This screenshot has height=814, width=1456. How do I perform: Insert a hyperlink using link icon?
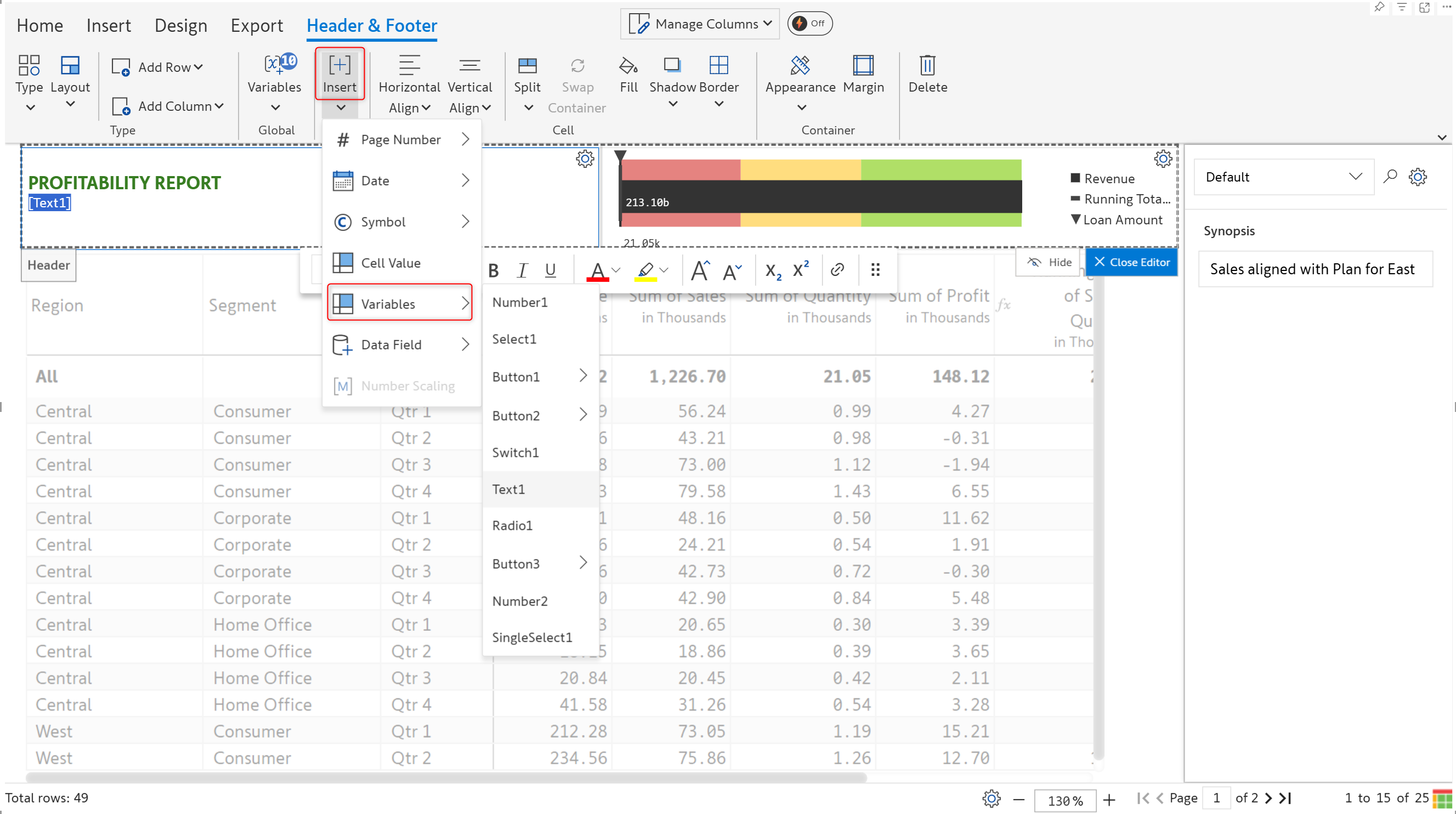pos(837,270)
